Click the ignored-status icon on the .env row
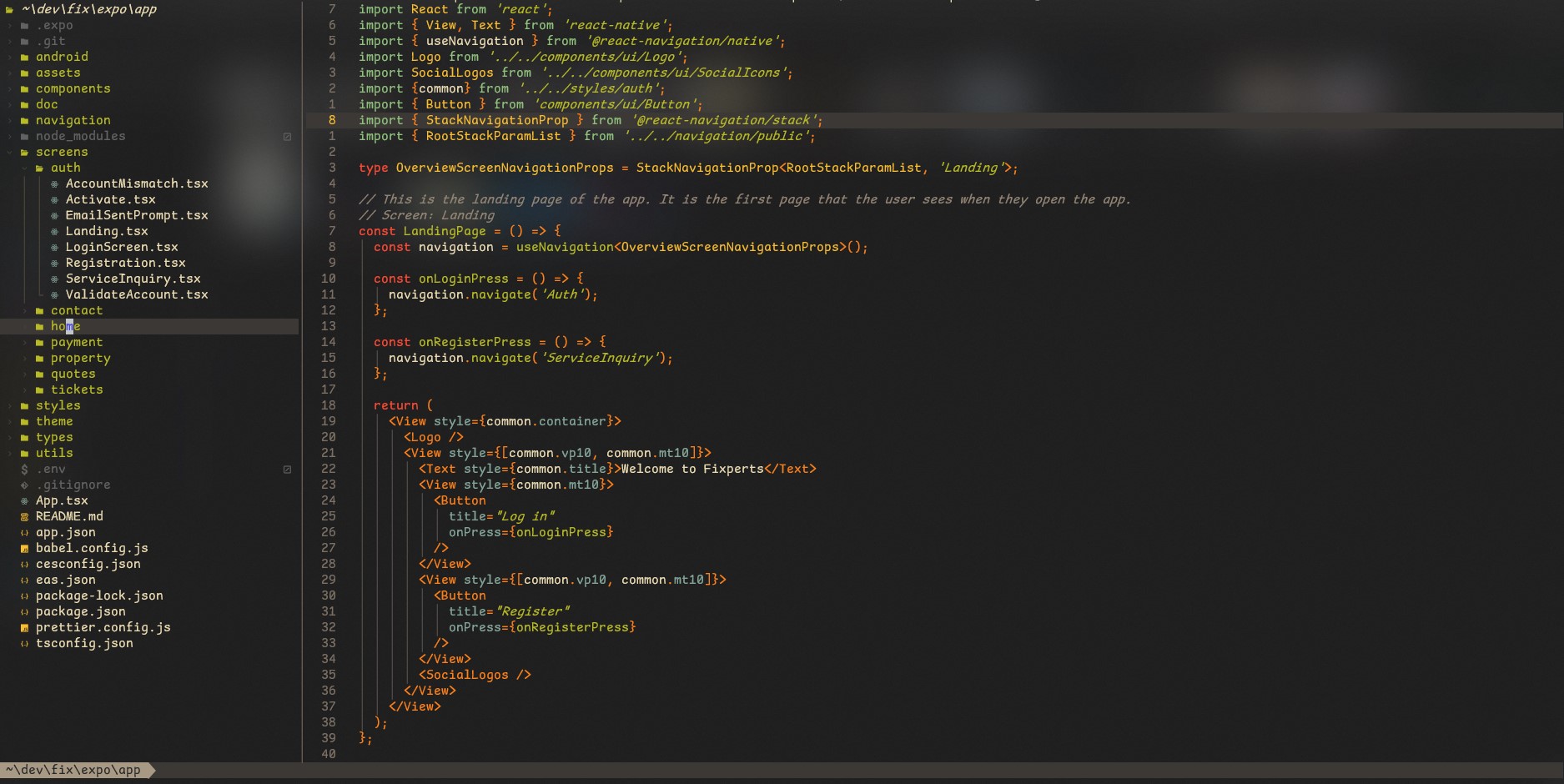 (287, 470)
